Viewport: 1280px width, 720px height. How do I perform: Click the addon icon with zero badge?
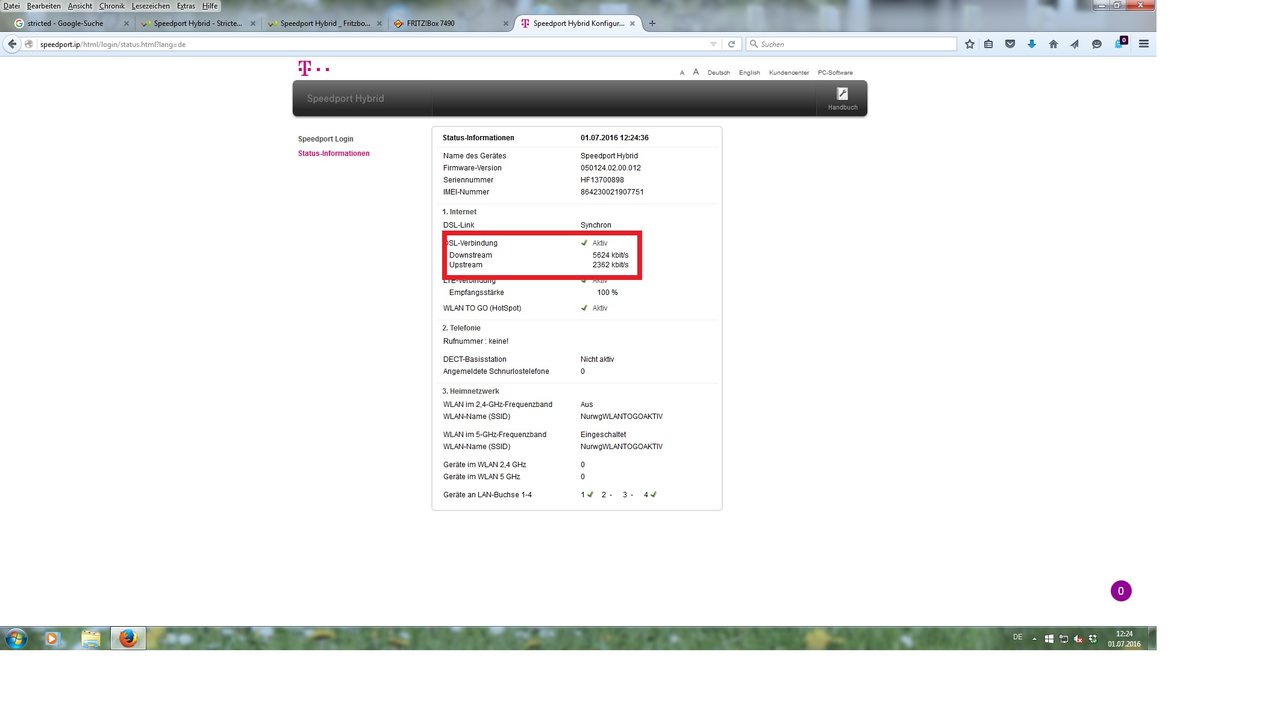[x=1121, y=43]
